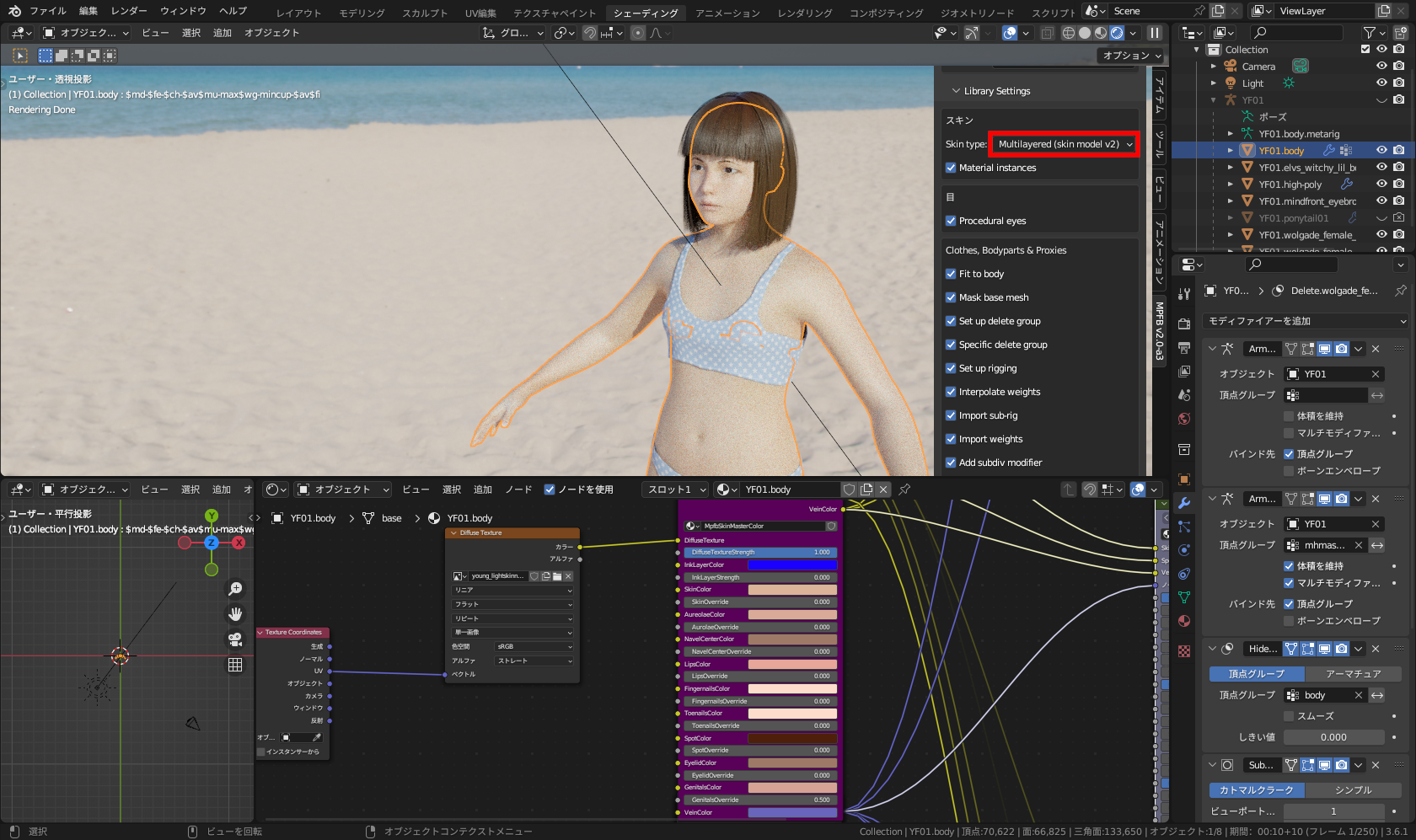Viewport: 1416px width, 840px height.
Task: Click the アーマチュア bind button
Action: click(1354, 674)
